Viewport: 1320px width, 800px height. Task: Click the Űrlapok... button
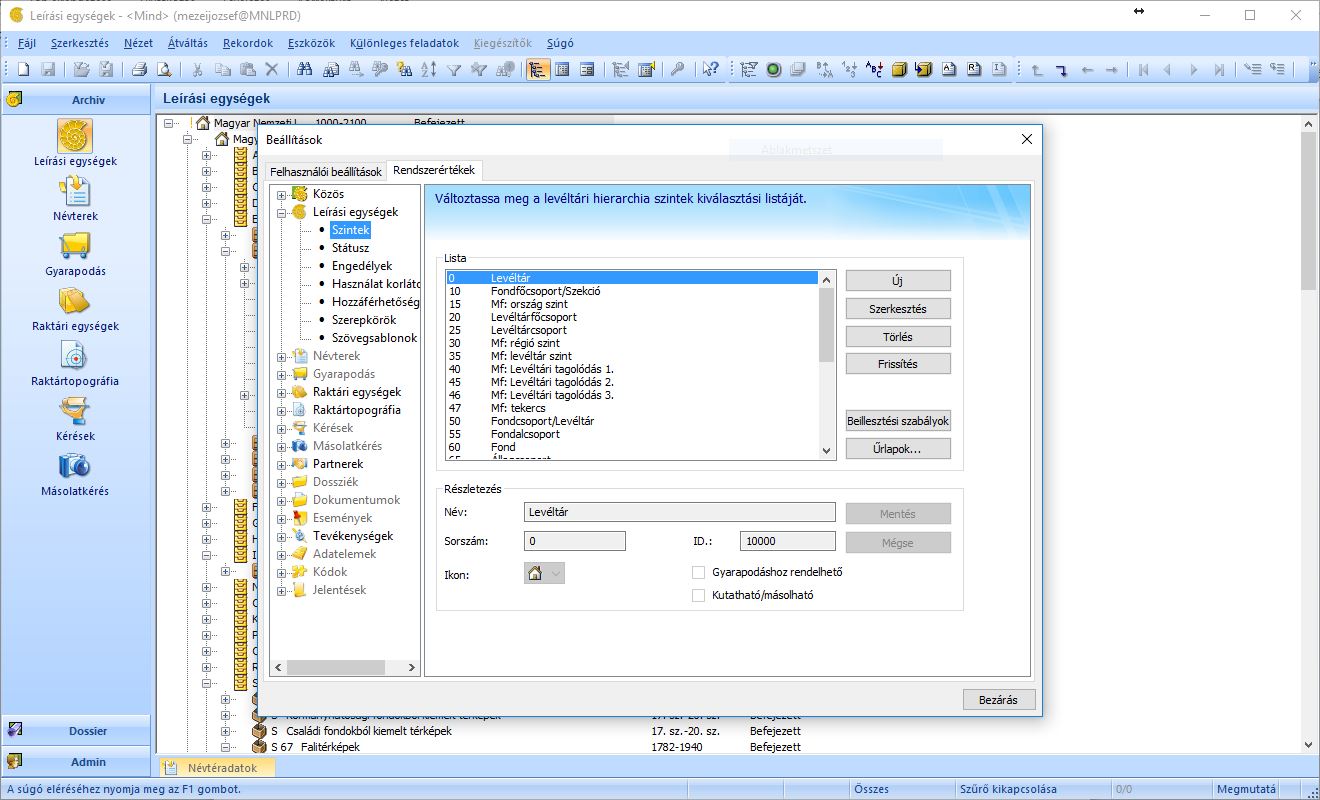(x=898, y=449)
